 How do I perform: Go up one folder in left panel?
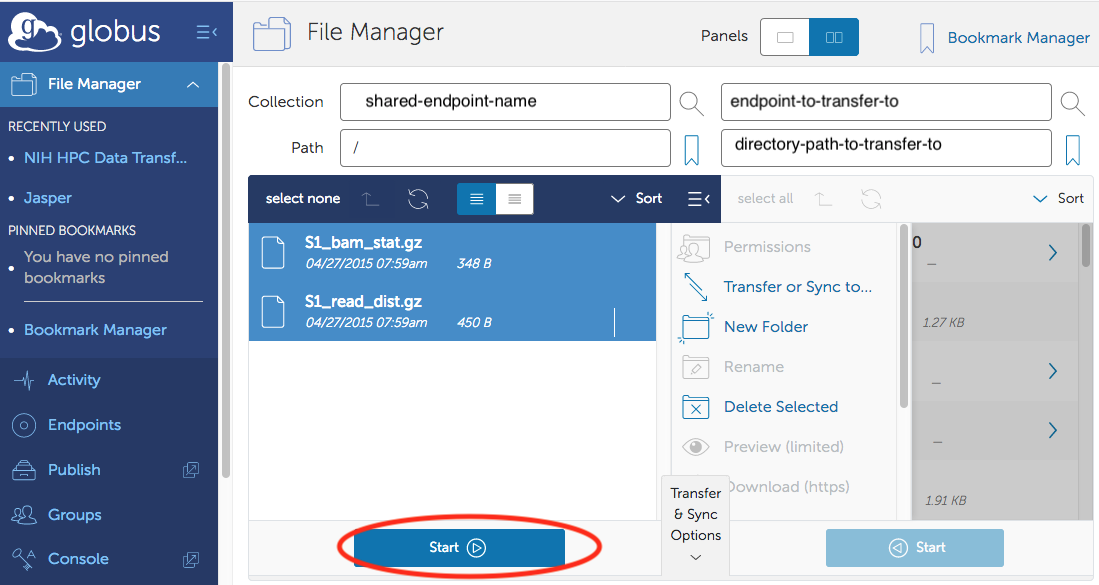point(371,199)
